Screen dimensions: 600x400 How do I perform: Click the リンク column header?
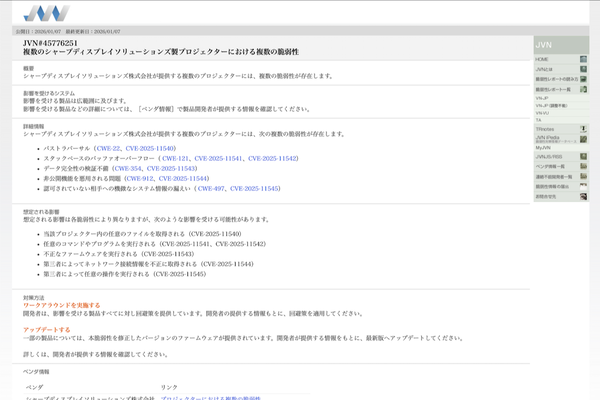[169, 387]
